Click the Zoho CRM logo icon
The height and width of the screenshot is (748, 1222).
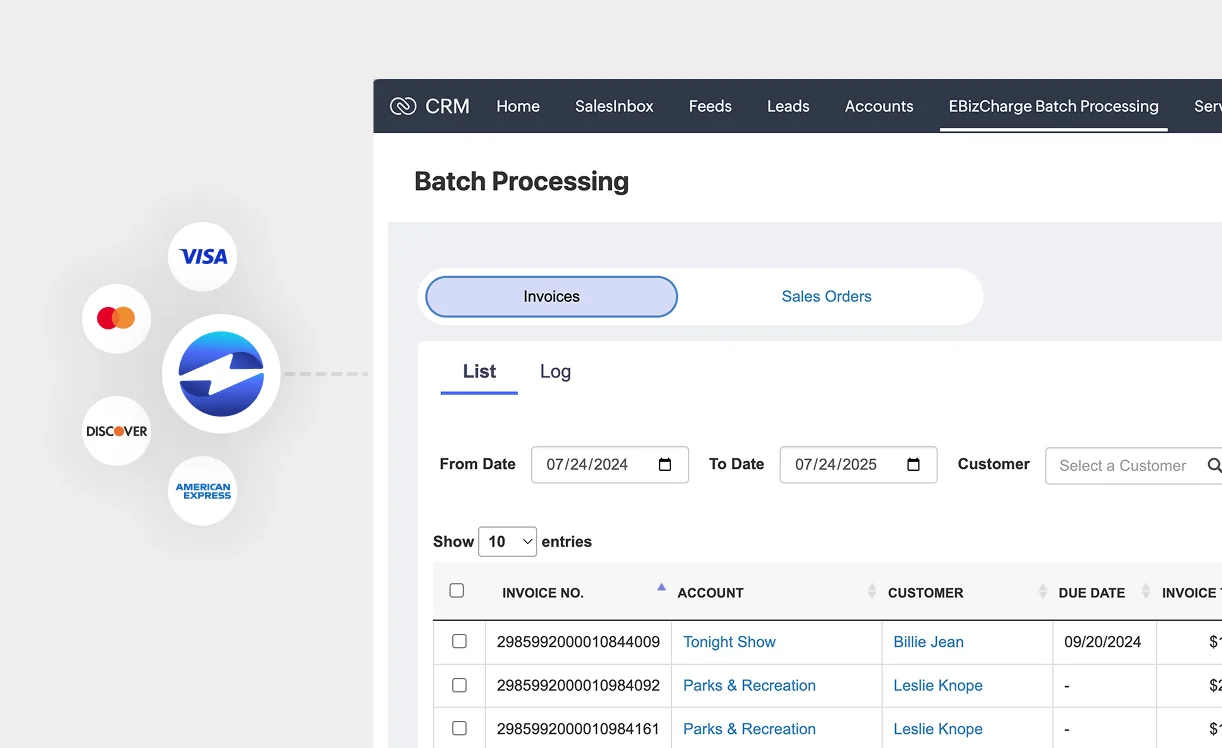click(403, 106)
